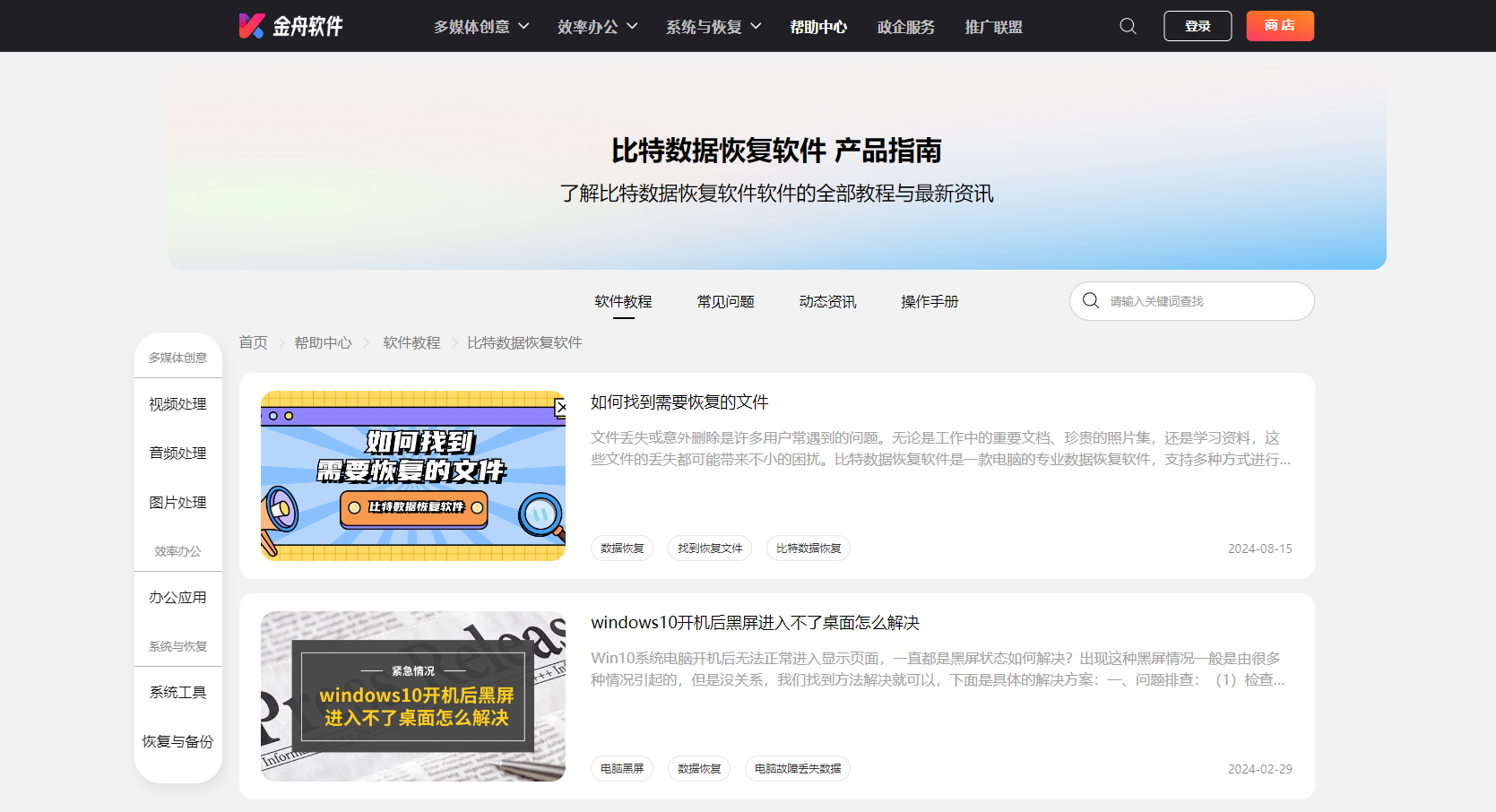
Task: Go to 帮助中心 in the breadcrumb
Action: tap(323, 342)
